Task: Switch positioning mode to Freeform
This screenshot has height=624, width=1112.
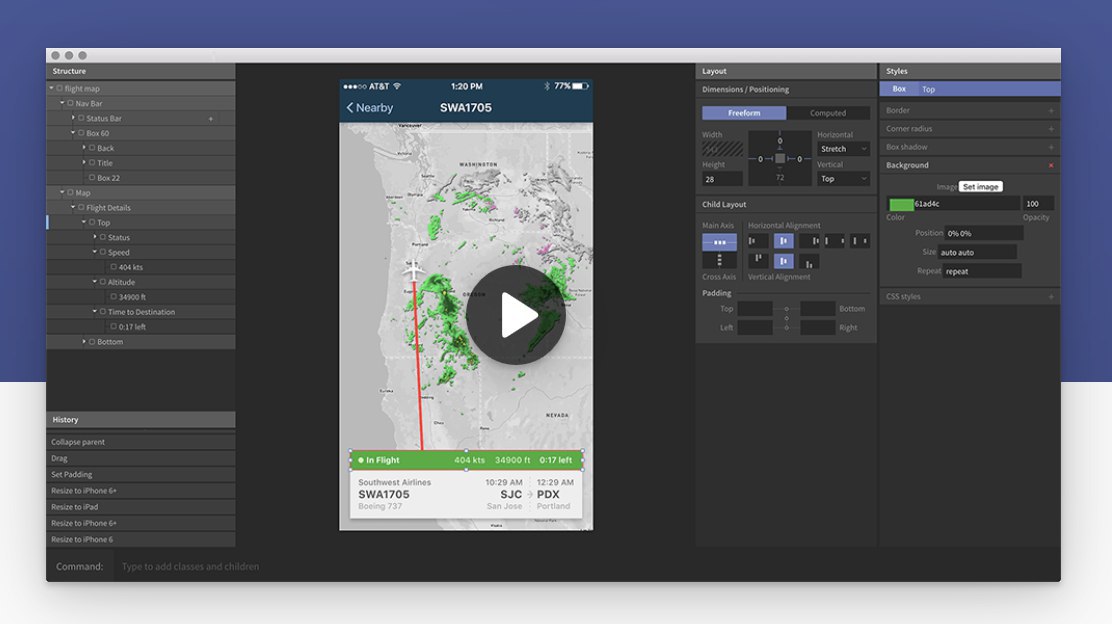Action: click(744, 113)
